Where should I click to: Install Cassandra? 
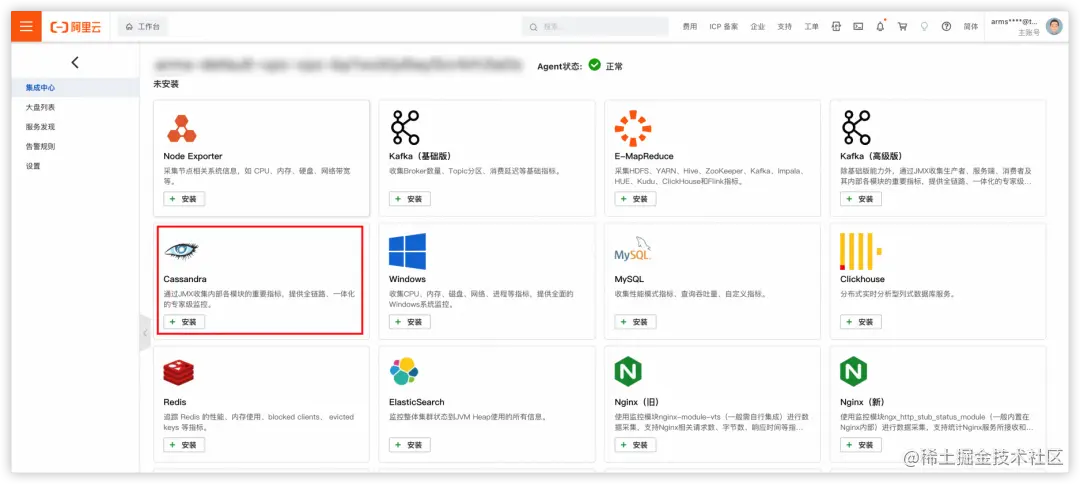(x=184, y=322)
